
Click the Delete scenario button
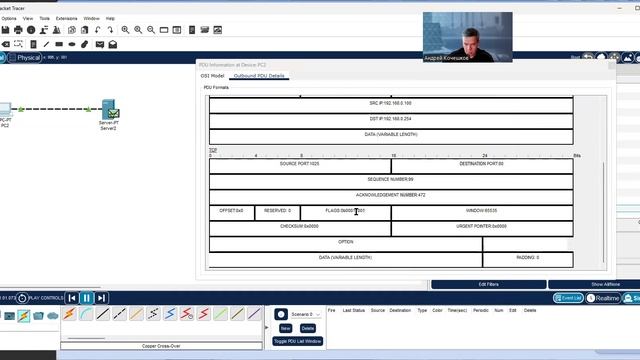308,328
